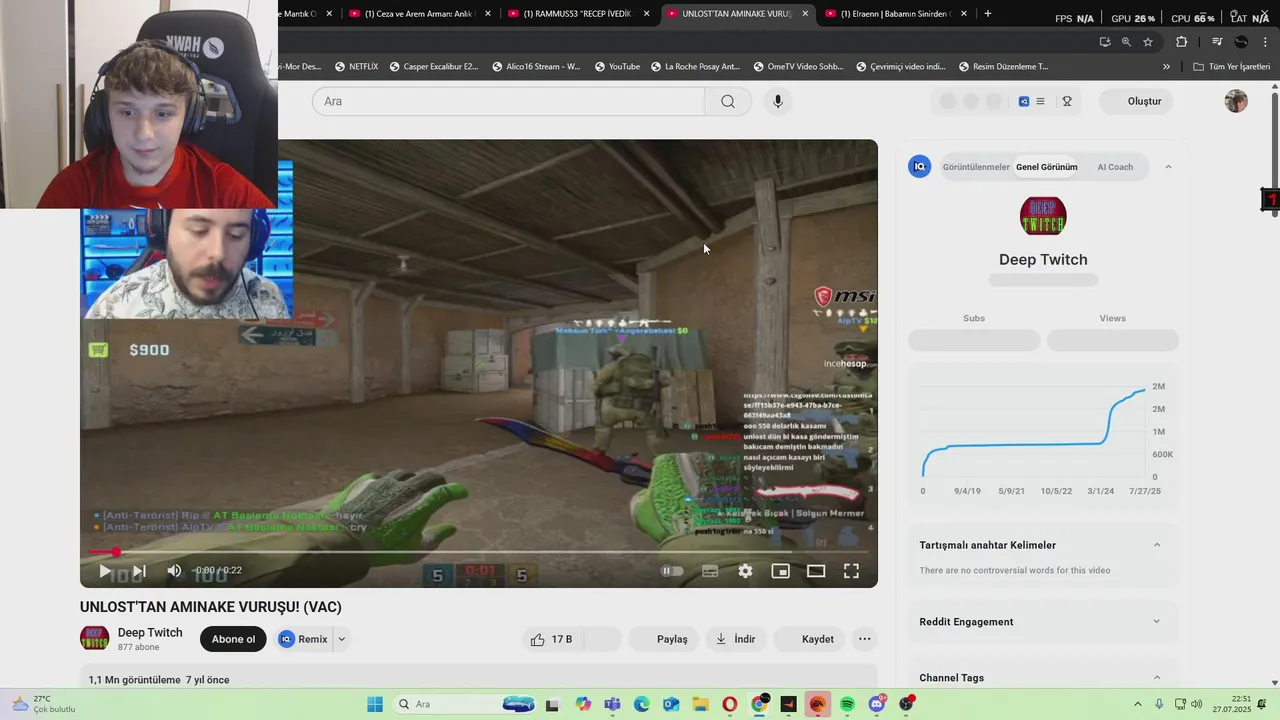The width and height of the screenshot is (1280, 720).
Task: Toggle the autoplay switch in player
Action: [x=672, y=571]
